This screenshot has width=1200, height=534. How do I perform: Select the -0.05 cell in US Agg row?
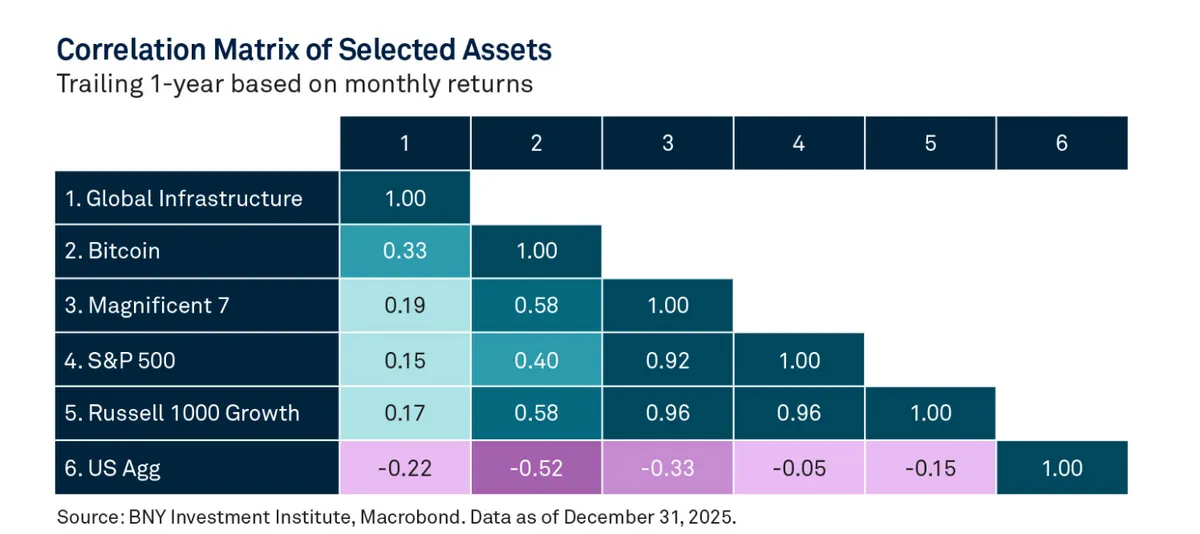[799, 467]
